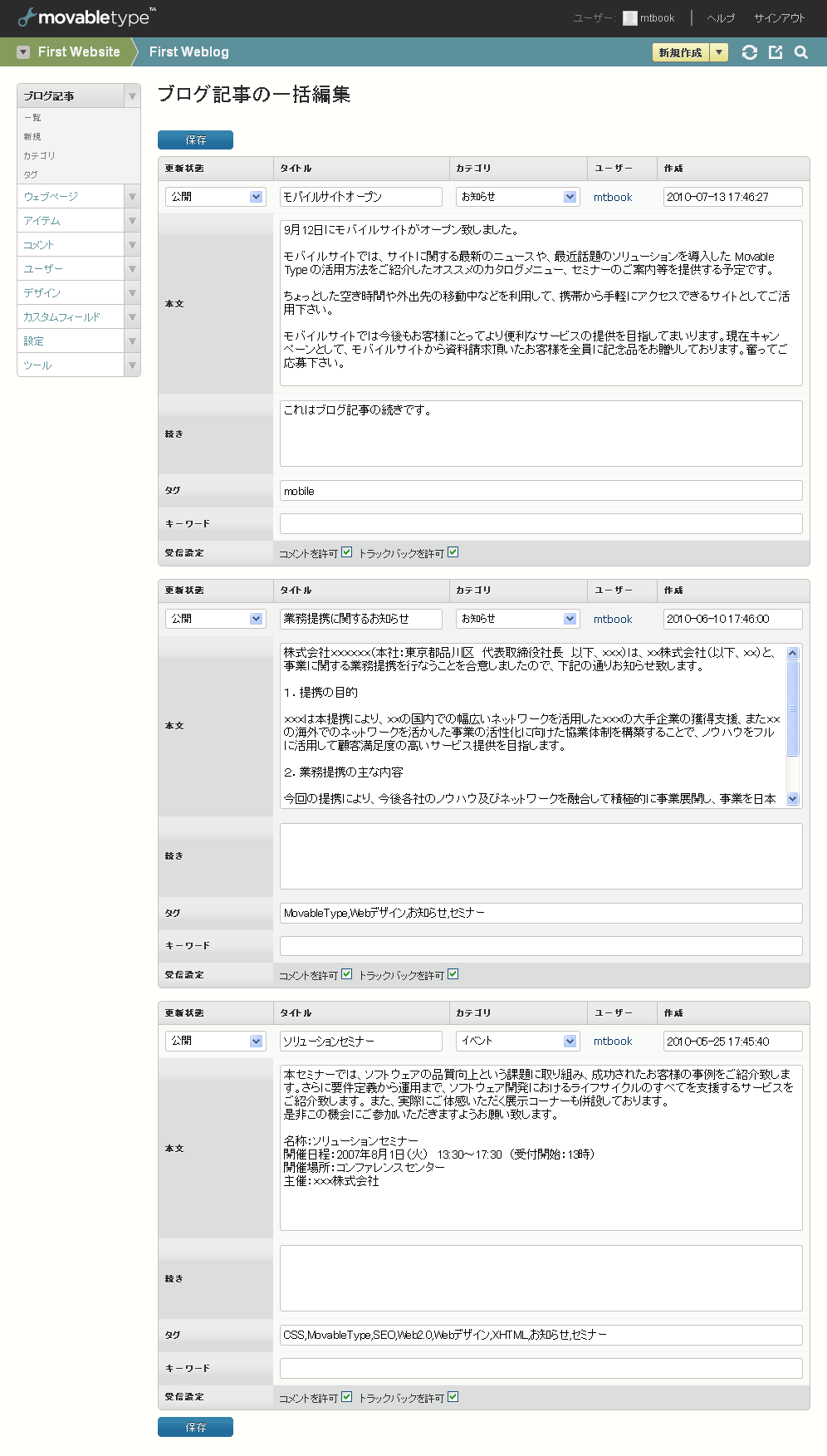
Task: Expand the デザイン sidebar section arrow
Action: [x=132, y=293]
